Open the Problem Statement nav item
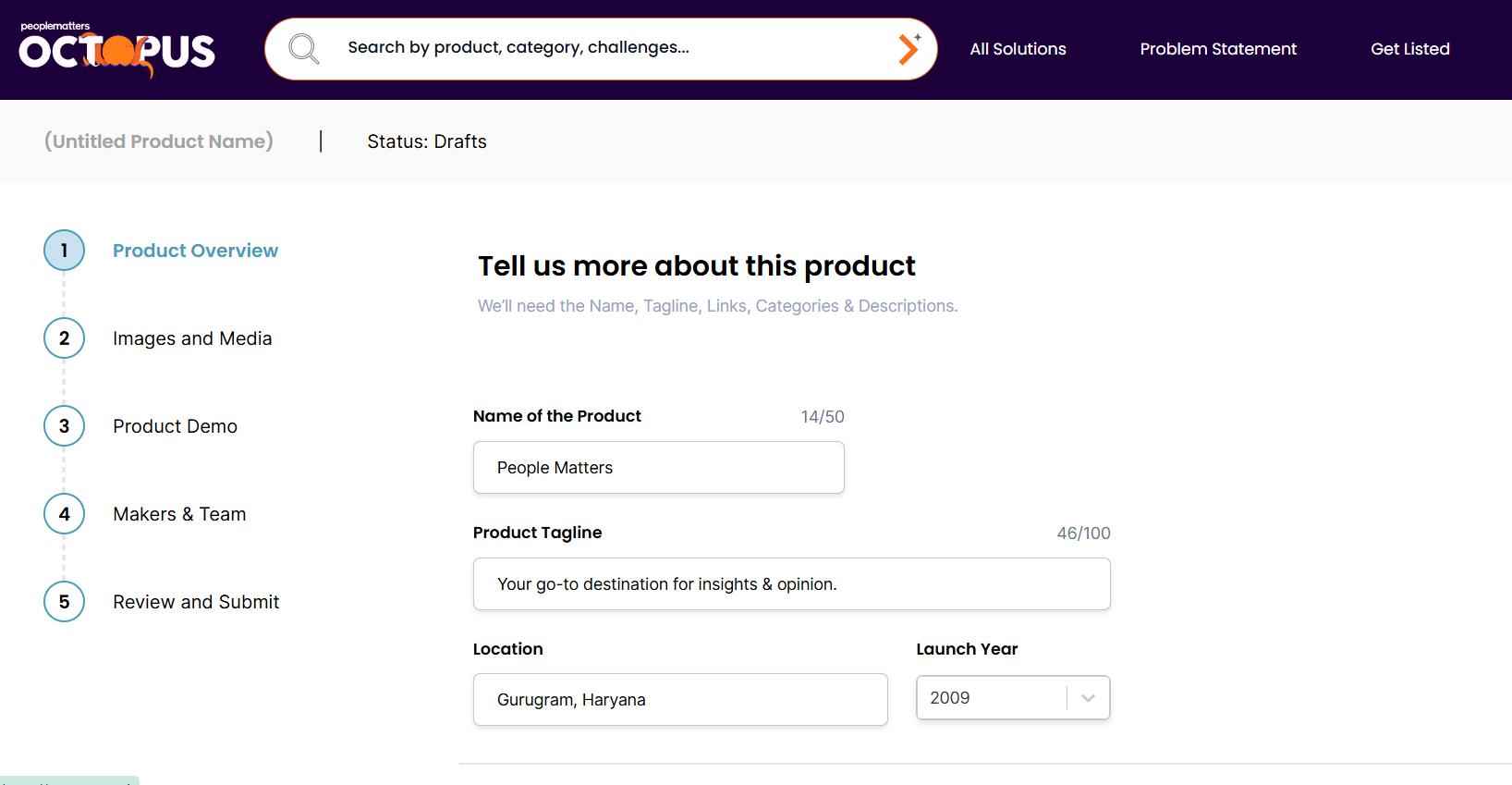This screenshot has height=785, width=1512. [x=1218, y=49]
